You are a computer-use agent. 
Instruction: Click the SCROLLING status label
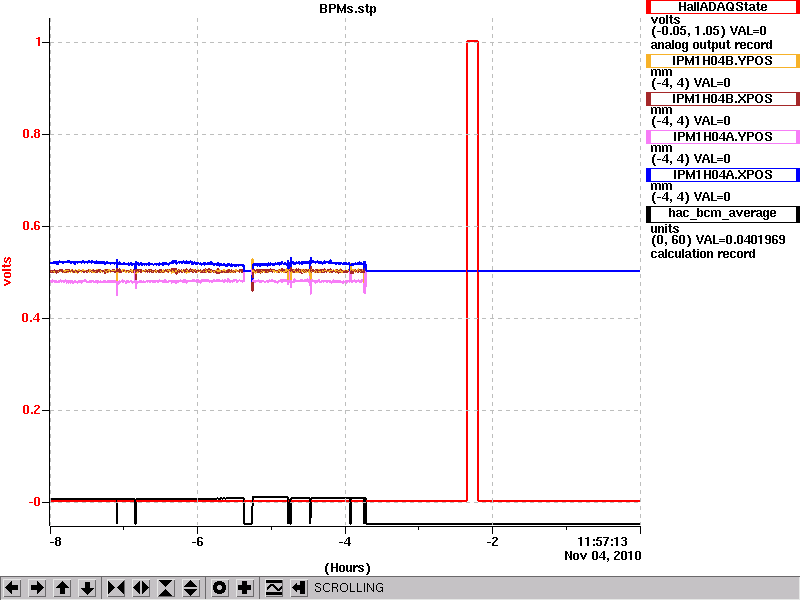(x=349, y=588)
